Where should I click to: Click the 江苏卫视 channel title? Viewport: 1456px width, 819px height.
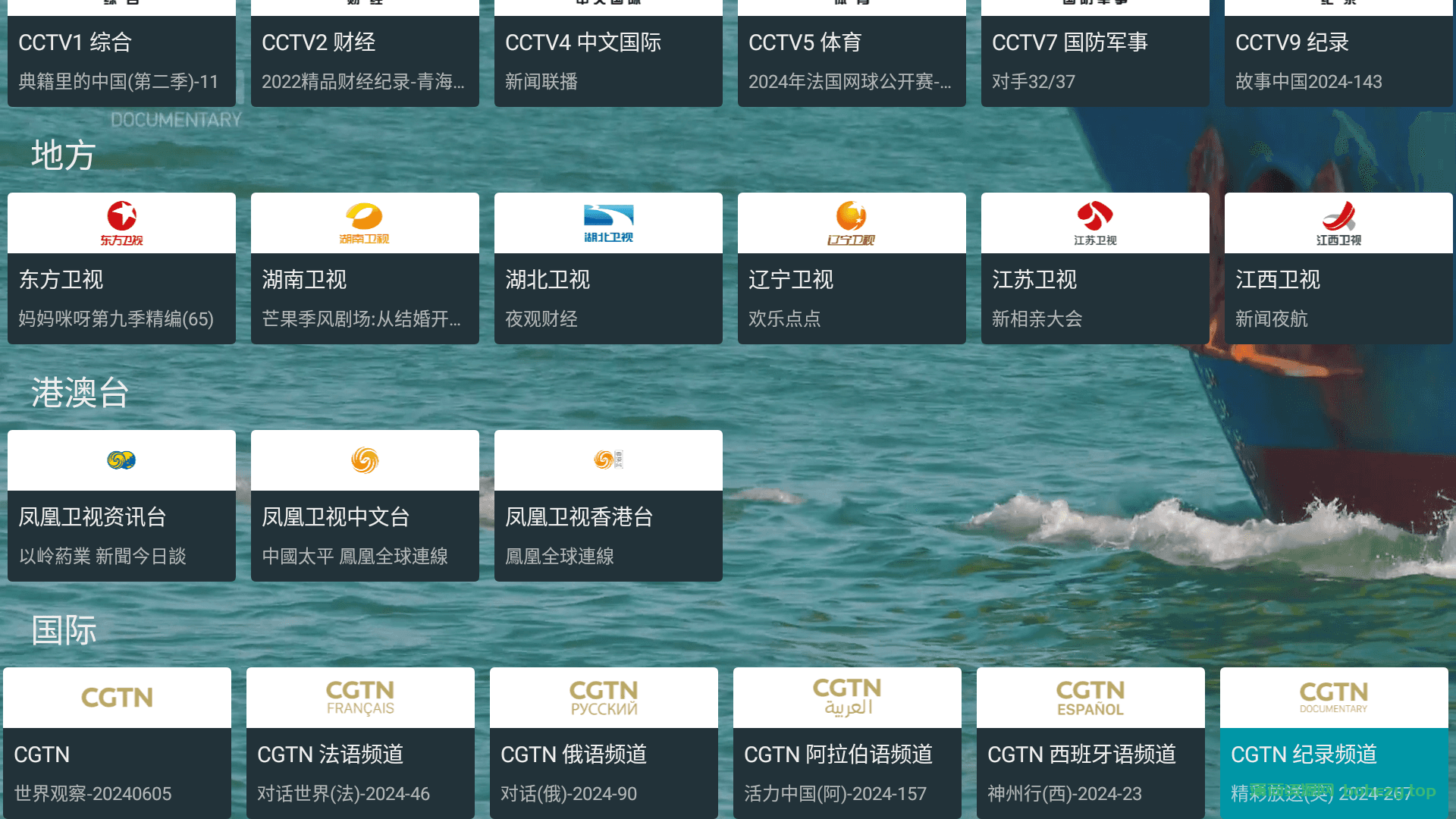[x=1034, y=280]
